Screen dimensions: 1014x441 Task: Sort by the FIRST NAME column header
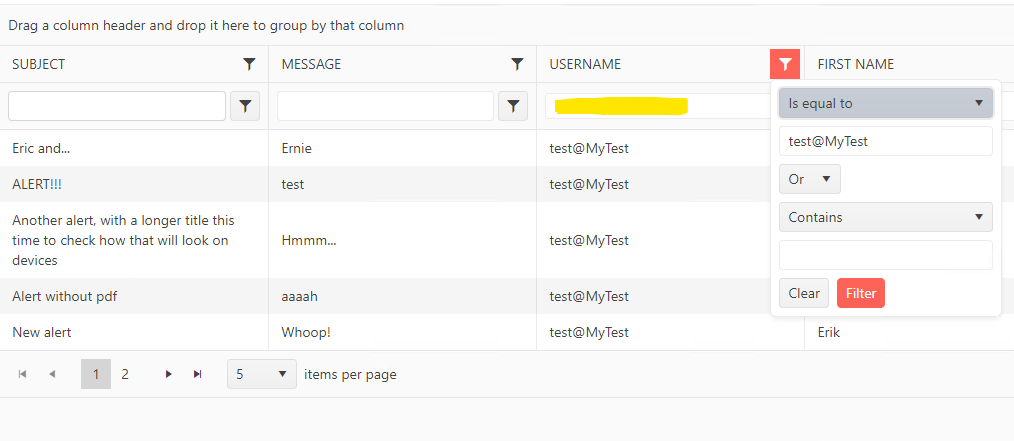pos(856,64)
